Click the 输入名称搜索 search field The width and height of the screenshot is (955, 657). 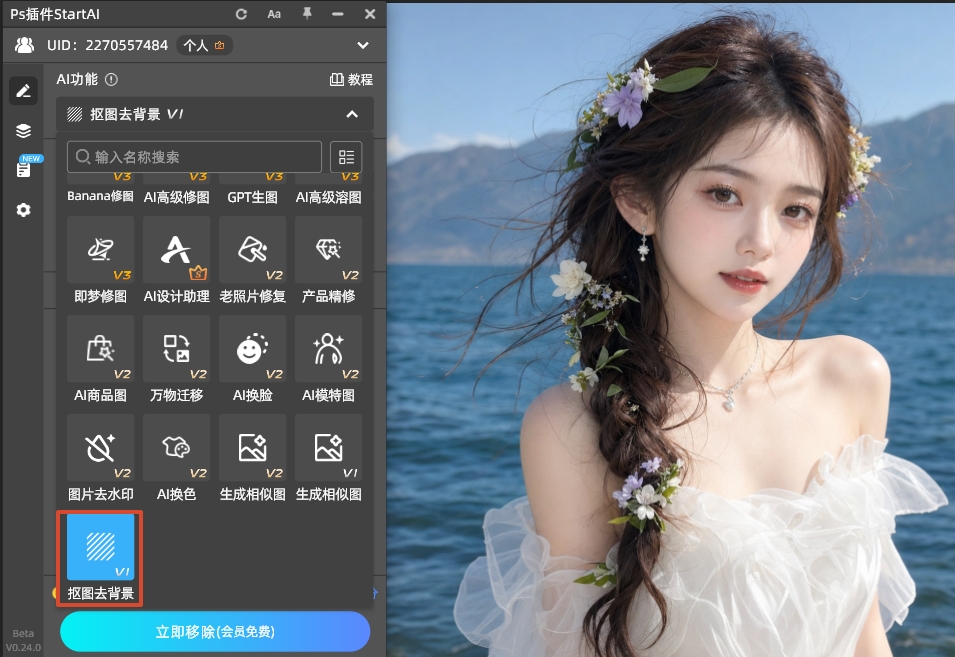tap(193, 157)
